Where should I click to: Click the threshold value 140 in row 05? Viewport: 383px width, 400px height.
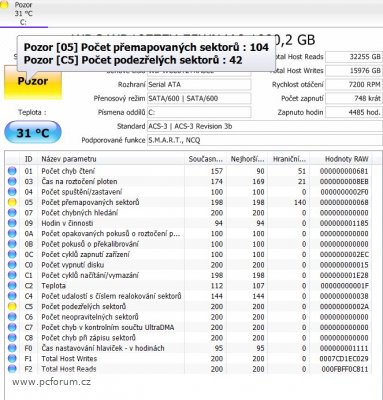[300, 202]
